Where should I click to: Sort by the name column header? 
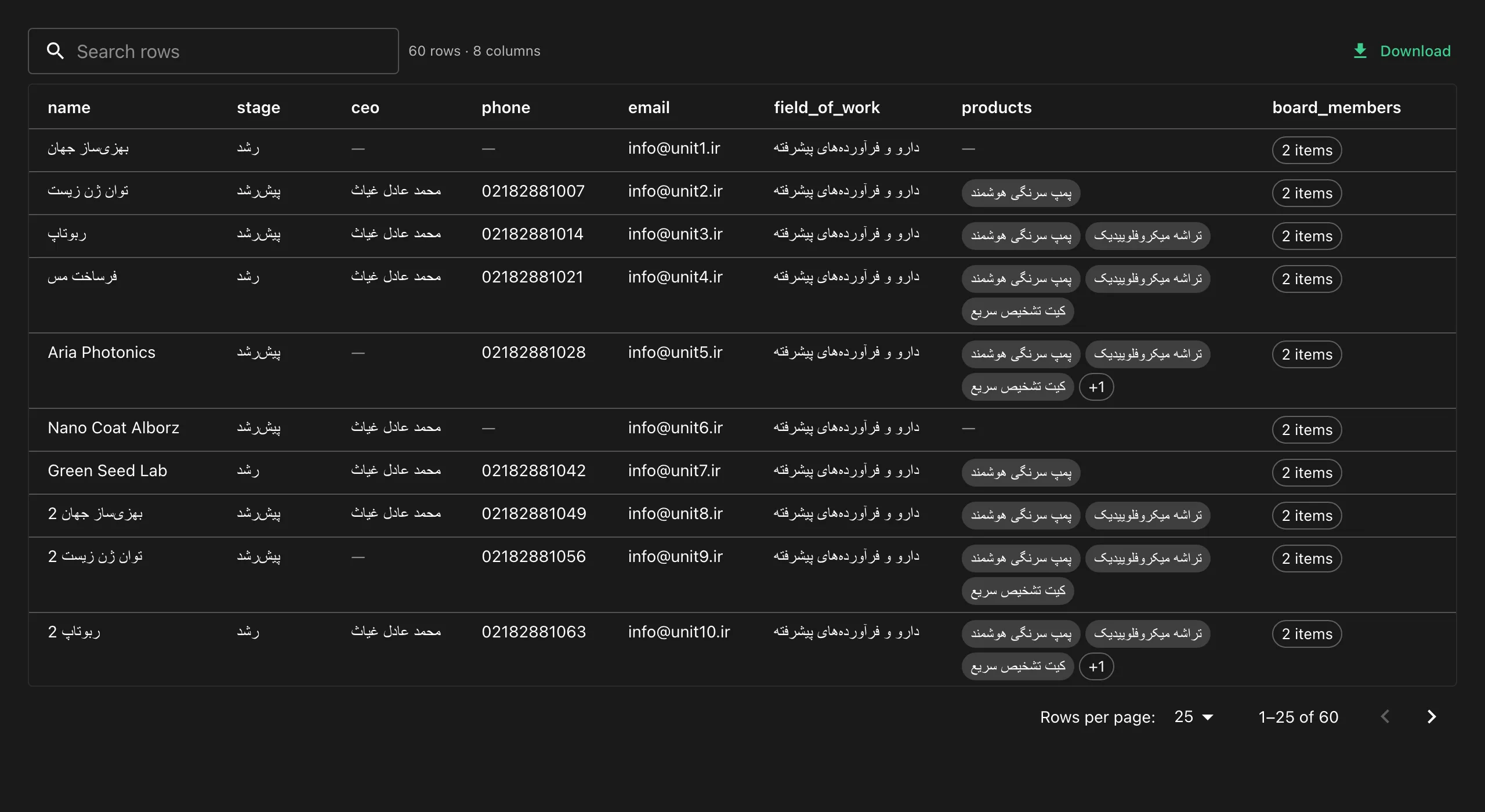69,107
